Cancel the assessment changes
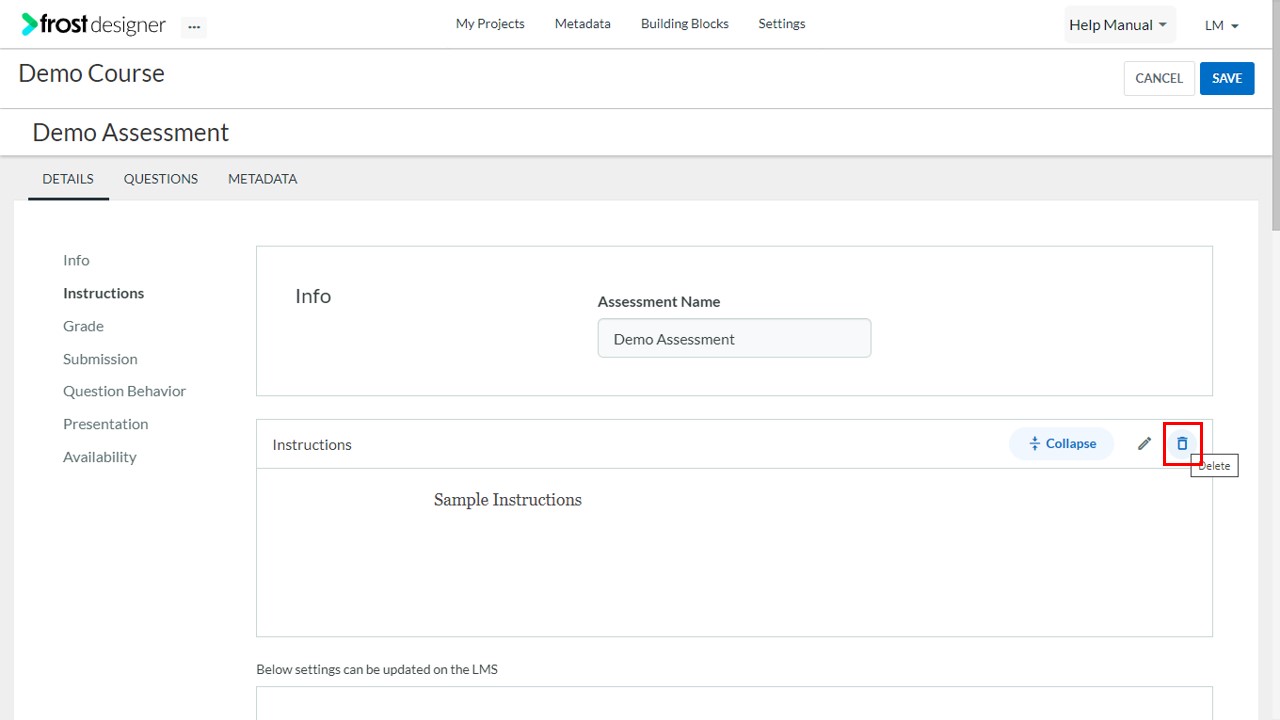 1159,78
